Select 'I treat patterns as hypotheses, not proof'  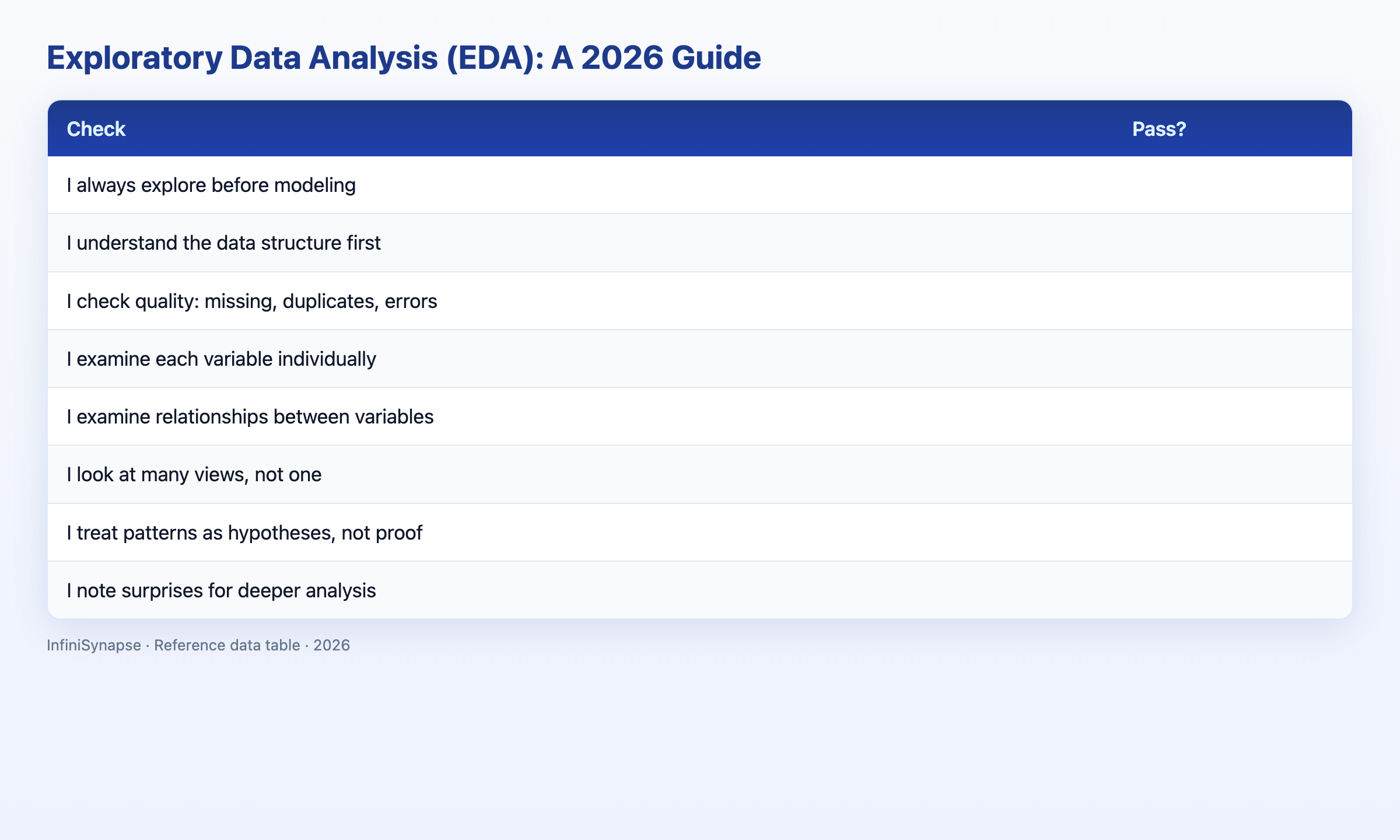(x=244, y=533)
